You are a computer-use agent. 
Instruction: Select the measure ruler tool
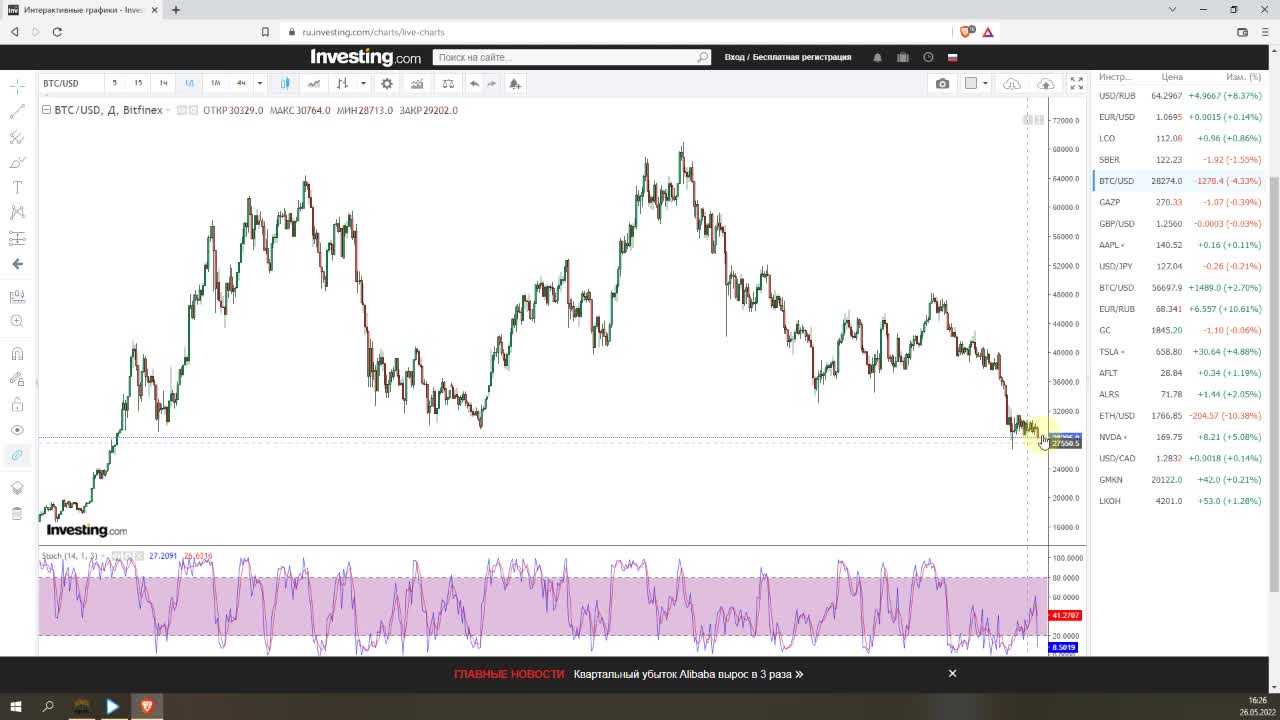pyautogui.click(x=17, y=296)
